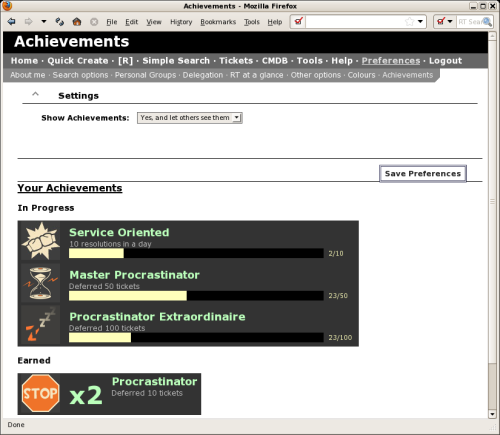Open the History menu
Viewport: 500px width, 435px height.
point(181,22)
